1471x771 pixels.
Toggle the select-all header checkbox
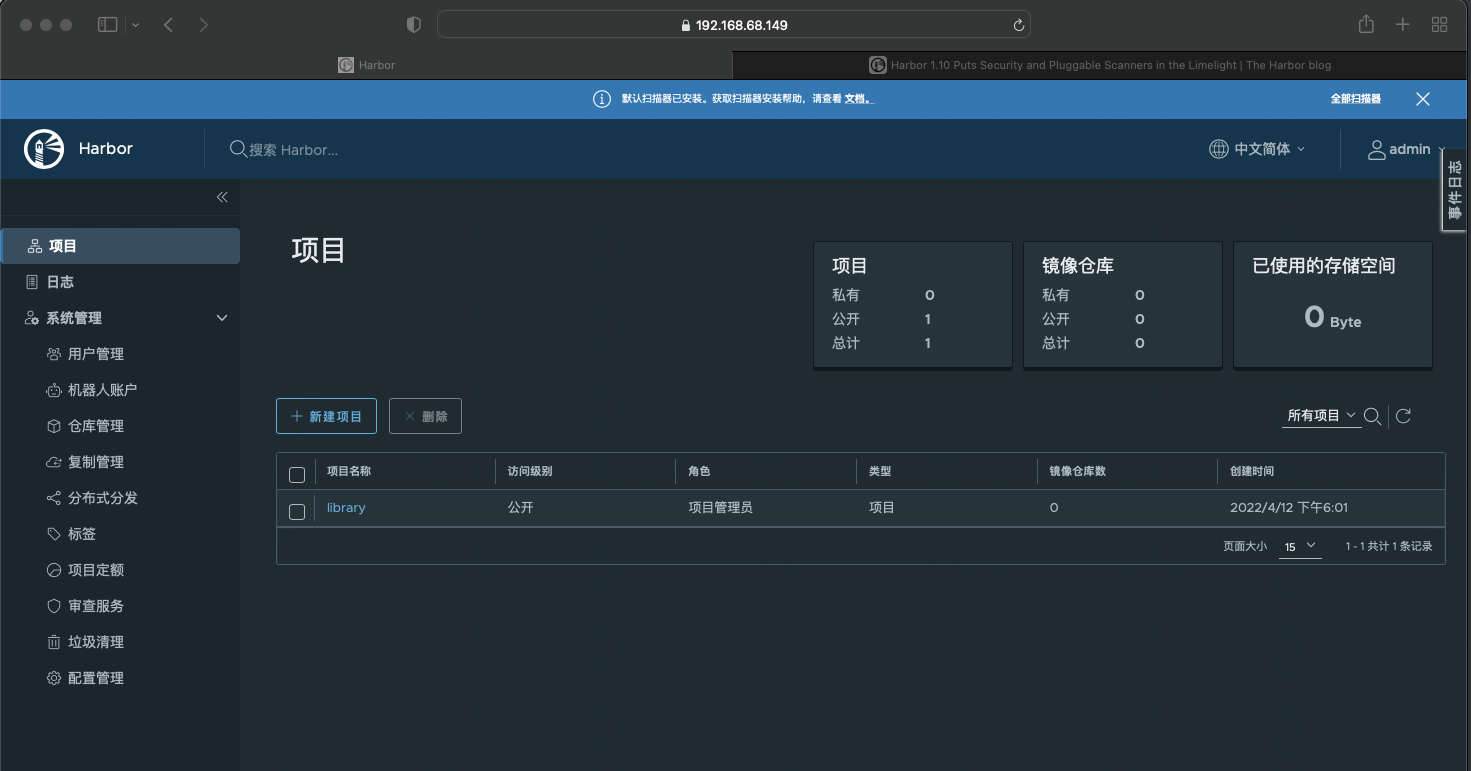[x=297, y=475]
